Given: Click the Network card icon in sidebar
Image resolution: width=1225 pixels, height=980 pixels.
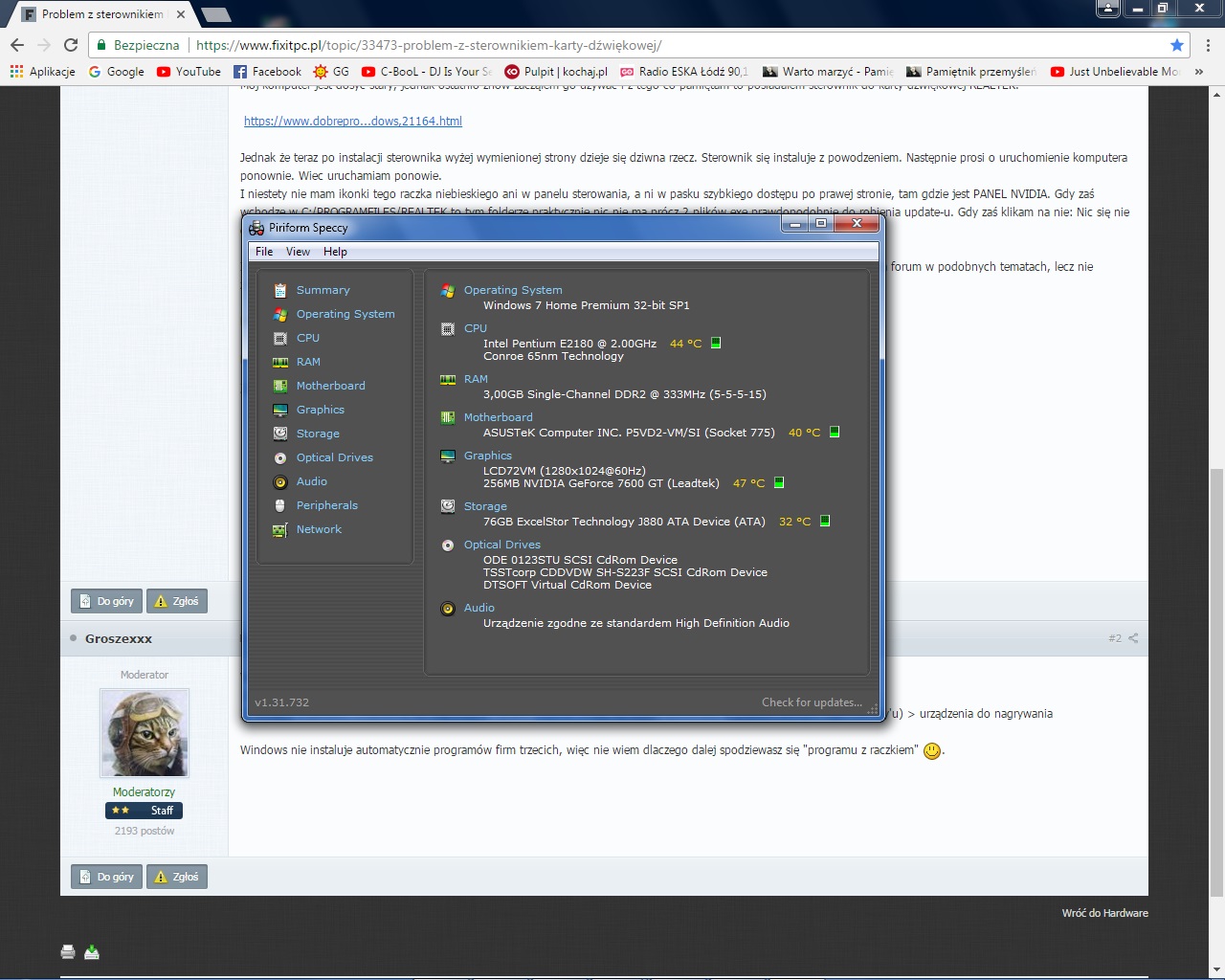Looking at the screenshot, I should pyautogui.click(x=280, y=529).
